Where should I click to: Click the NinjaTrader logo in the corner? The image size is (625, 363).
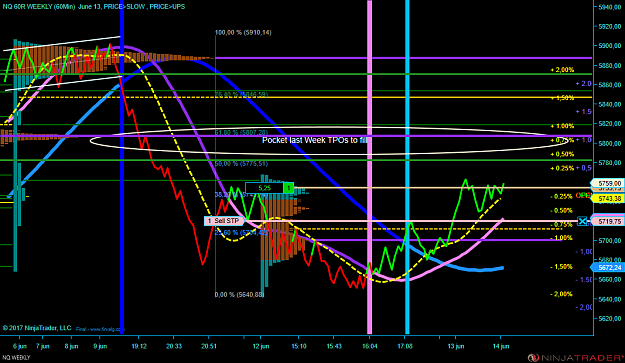[575, 357]
